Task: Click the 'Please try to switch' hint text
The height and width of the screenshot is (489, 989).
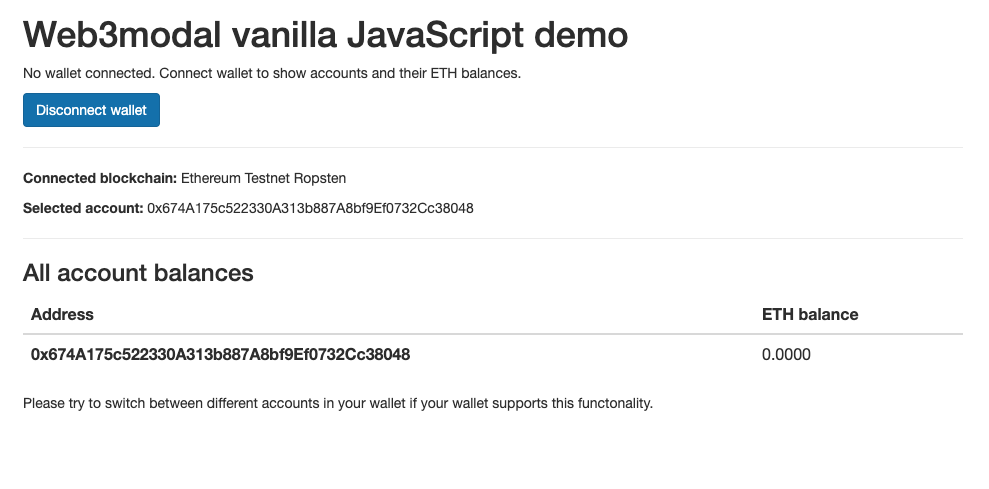Action: pyautogui.click(x=338, y=403)
